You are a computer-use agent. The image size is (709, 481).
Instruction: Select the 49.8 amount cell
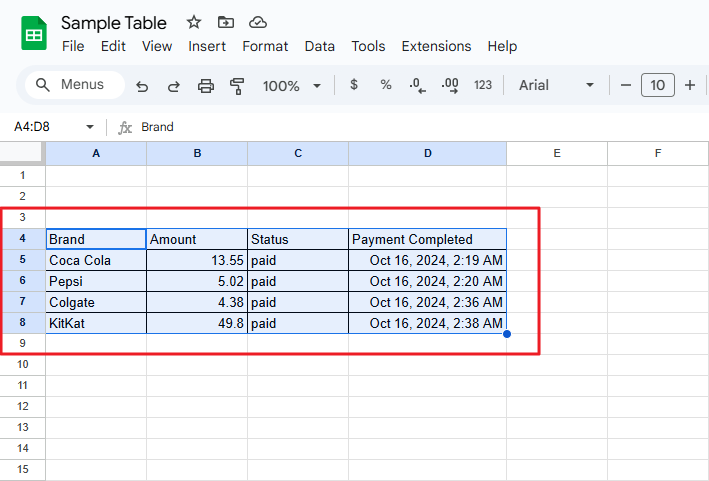coord(197,323)
